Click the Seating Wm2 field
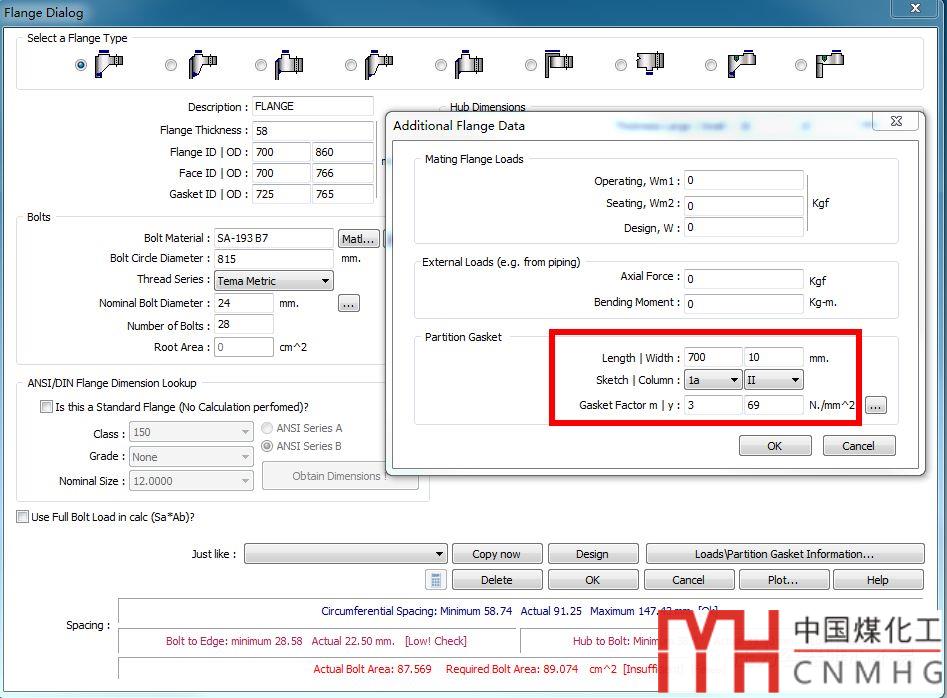Image resolution: width=947 pixels, height=698 pixels. tap(743, 205)
